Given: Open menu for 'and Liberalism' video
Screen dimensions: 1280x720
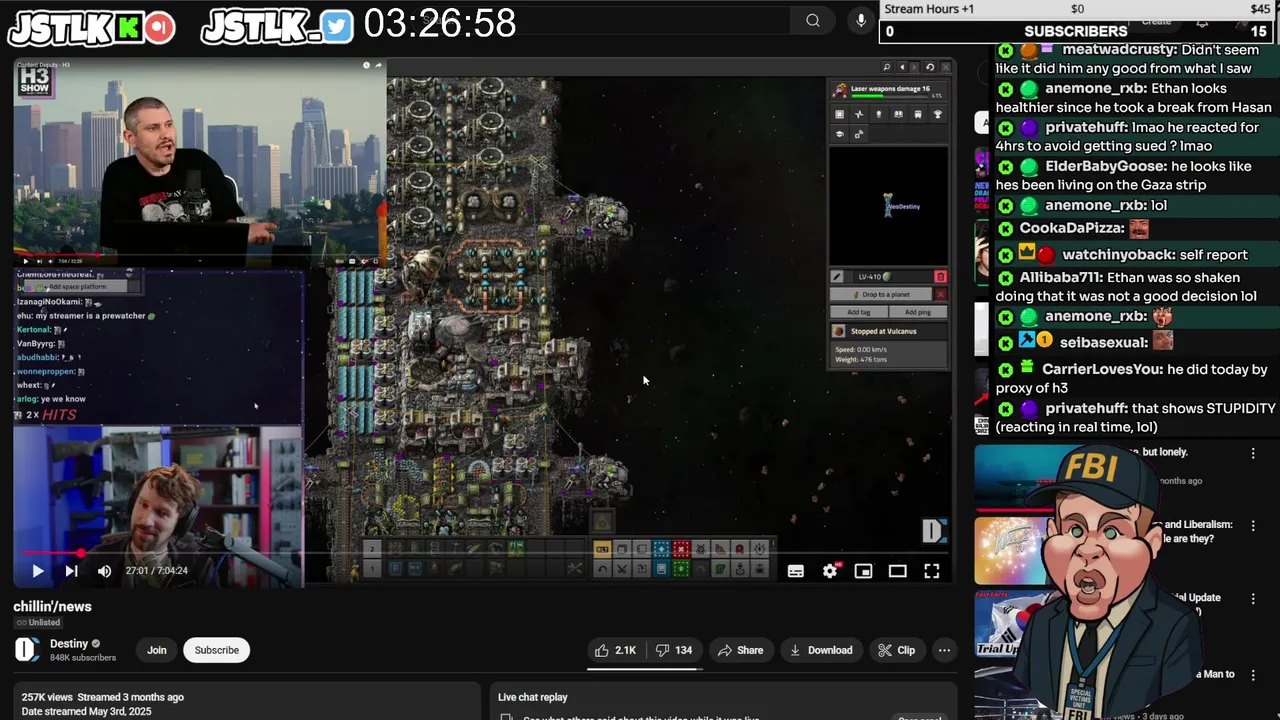Looking at the screenshot, I should (x=1253, y=525).
